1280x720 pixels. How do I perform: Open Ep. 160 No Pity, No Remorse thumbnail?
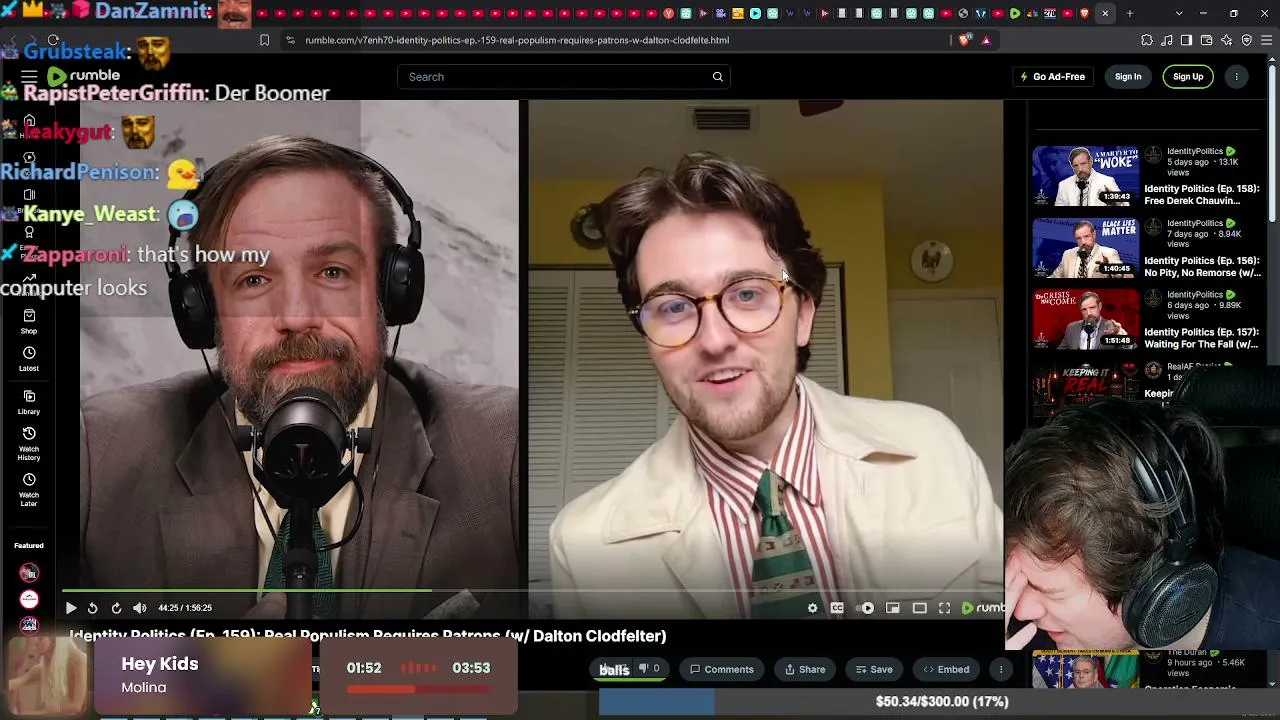1086,247
